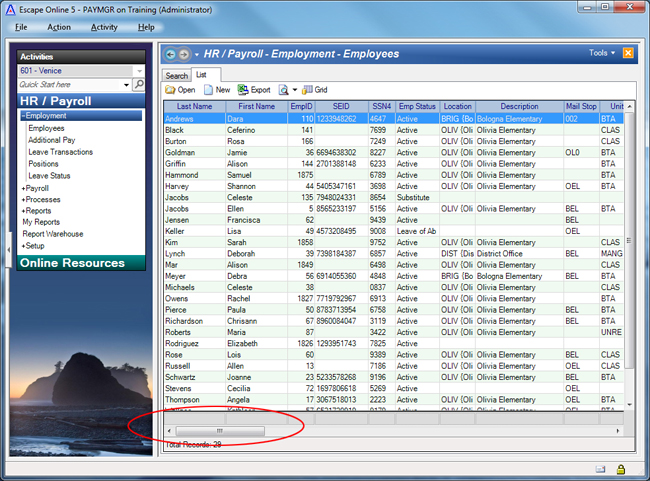650x481 pixels.
Task: Select Additional Pay in the tree
Action: [52, 140]
